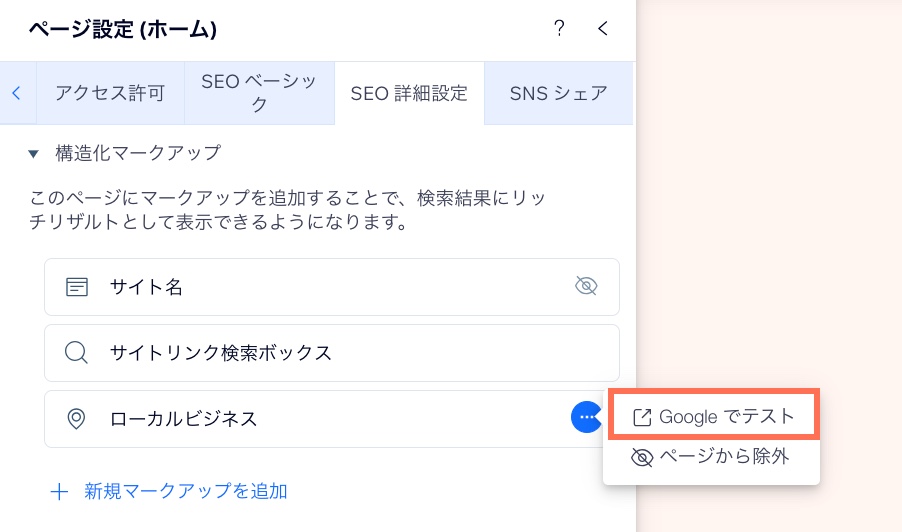This screenshot has height=532, width=902.
Task: Switch to the SEO ベーシック tab
Action: [x=259, y=93]
